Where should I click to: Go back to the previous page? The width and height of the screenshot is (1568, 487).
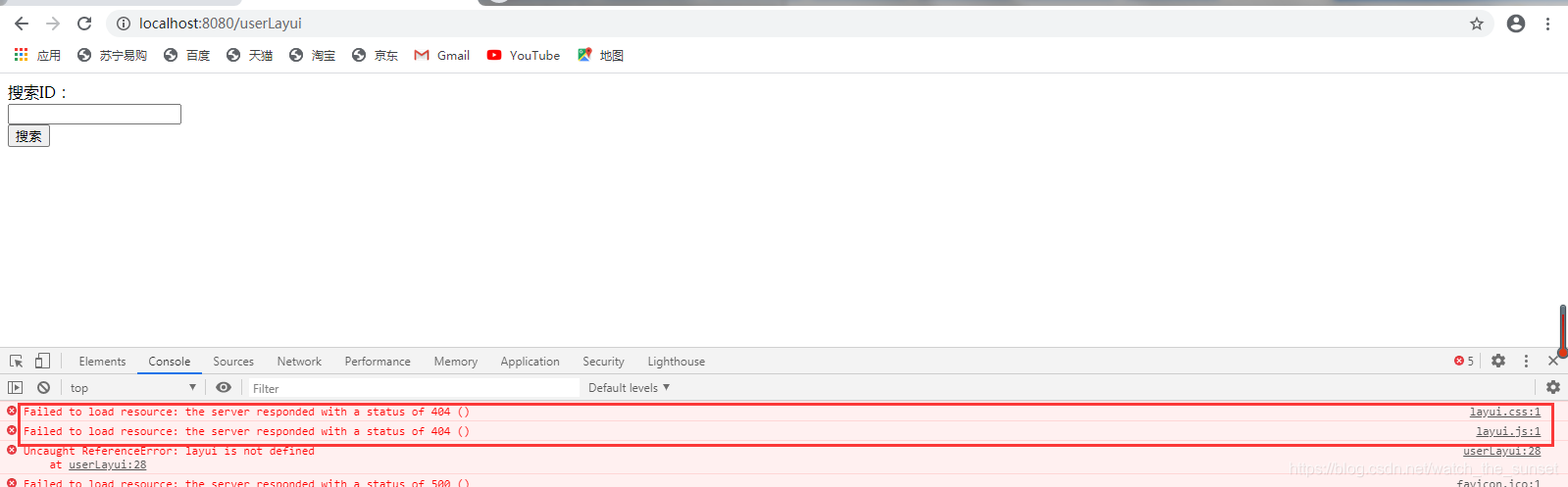(22, 24)
